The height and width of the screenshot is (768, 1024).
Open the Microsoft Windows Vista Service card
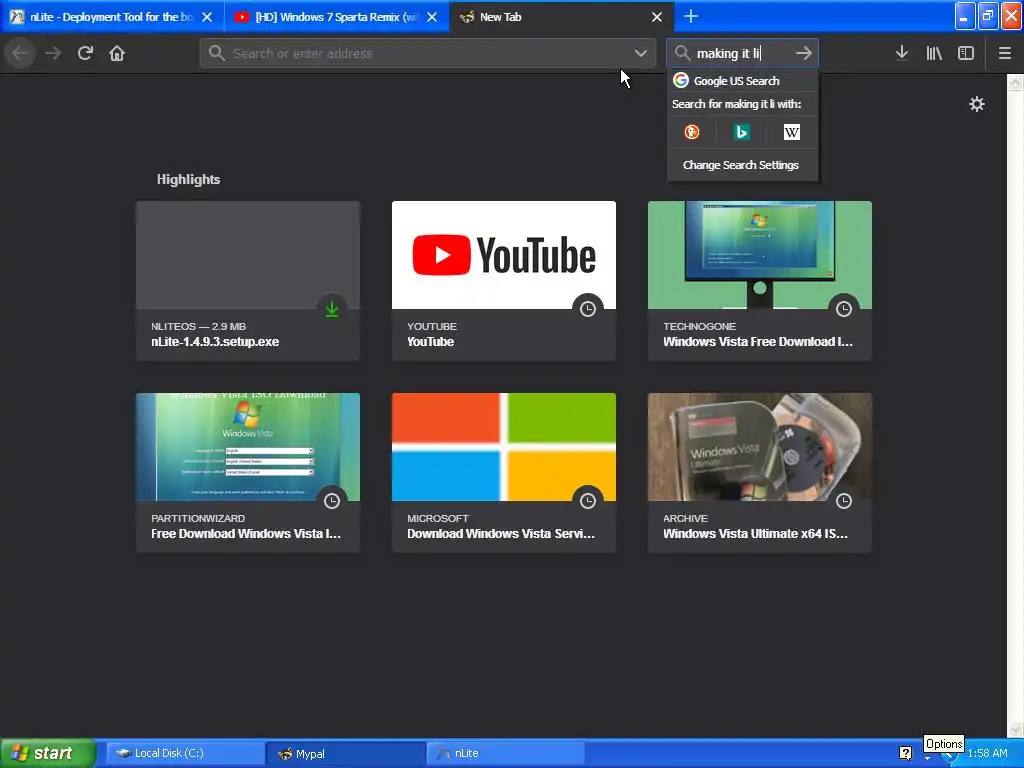[504, 473]
